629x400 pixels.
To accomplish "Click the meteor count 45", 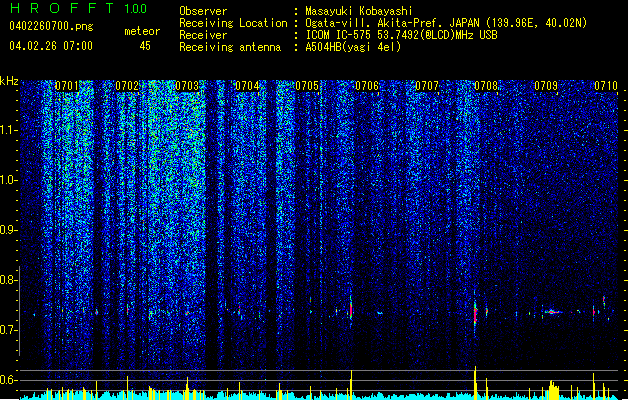I will click(145, 46).
